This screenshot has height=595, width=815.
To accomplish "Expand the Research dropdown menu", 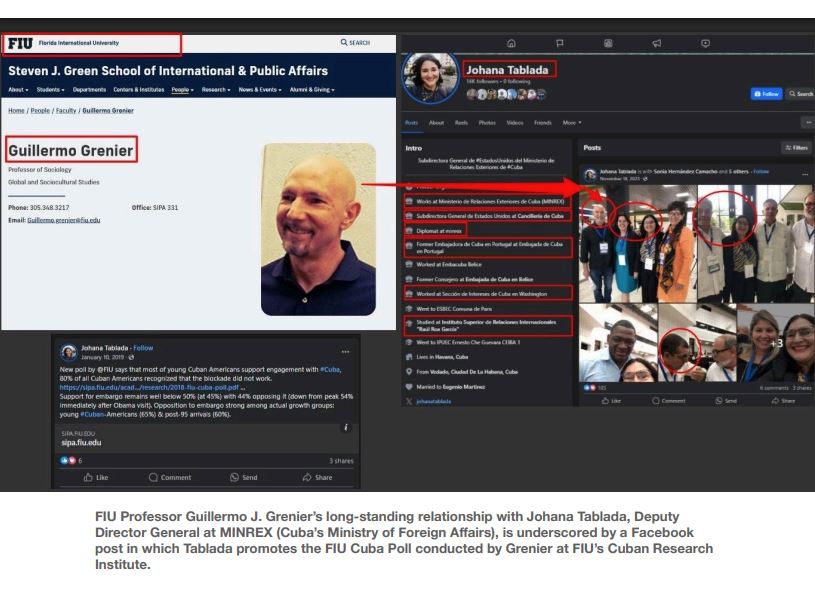I will coord(216,90).
